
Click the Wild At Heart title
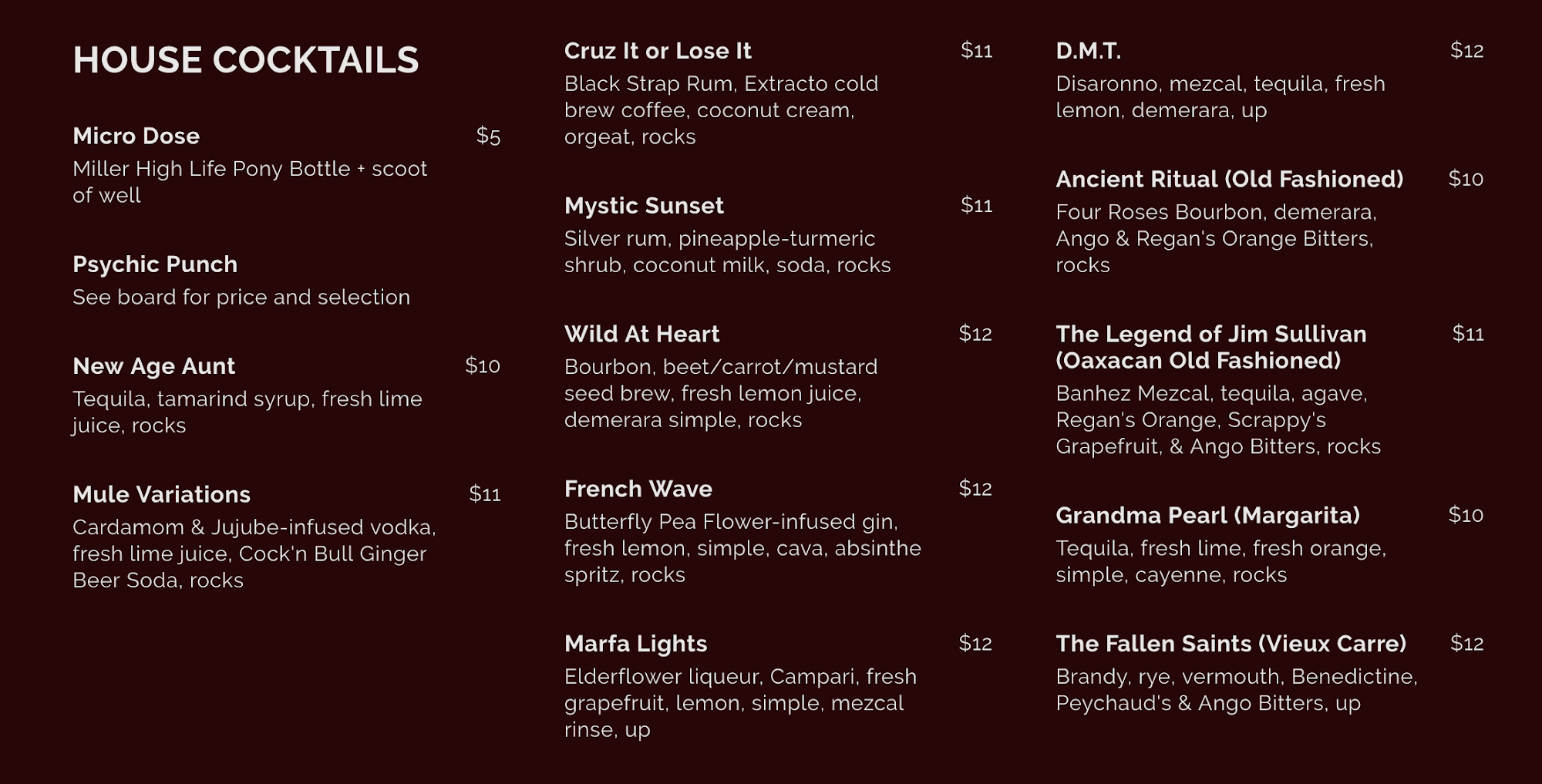pos(641,334)
